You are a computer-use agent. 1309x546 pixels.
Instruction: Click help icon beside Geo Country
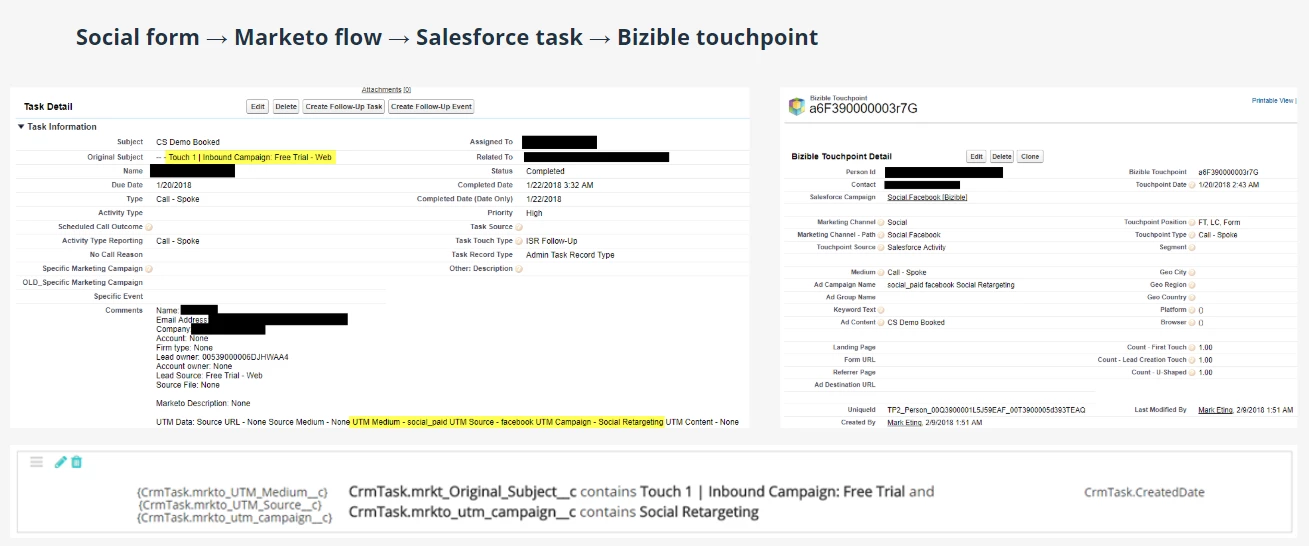coord(1193,297)
